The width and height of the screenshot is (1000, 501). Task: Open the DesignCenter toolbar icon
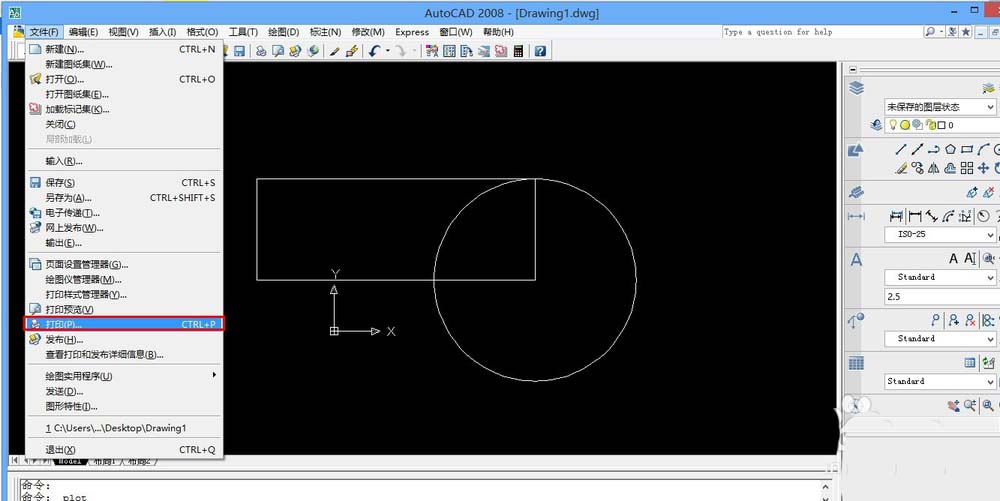pos(449,51)
